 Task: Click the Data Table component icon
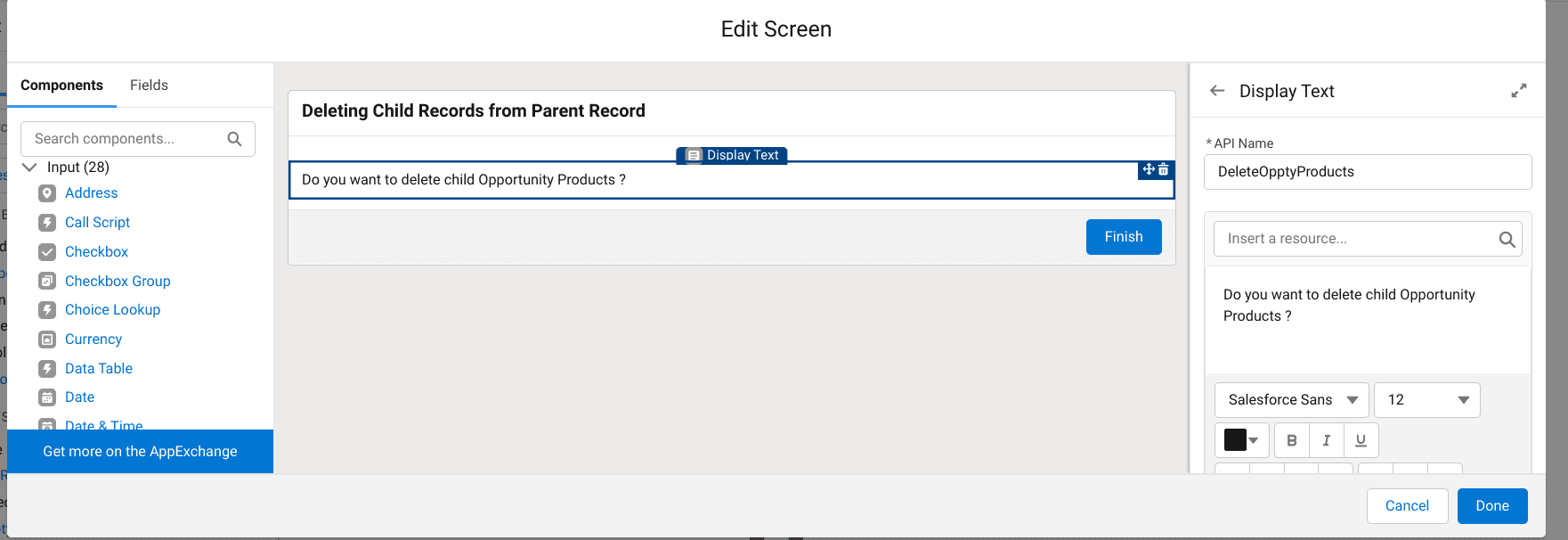[x=47, y=369]
